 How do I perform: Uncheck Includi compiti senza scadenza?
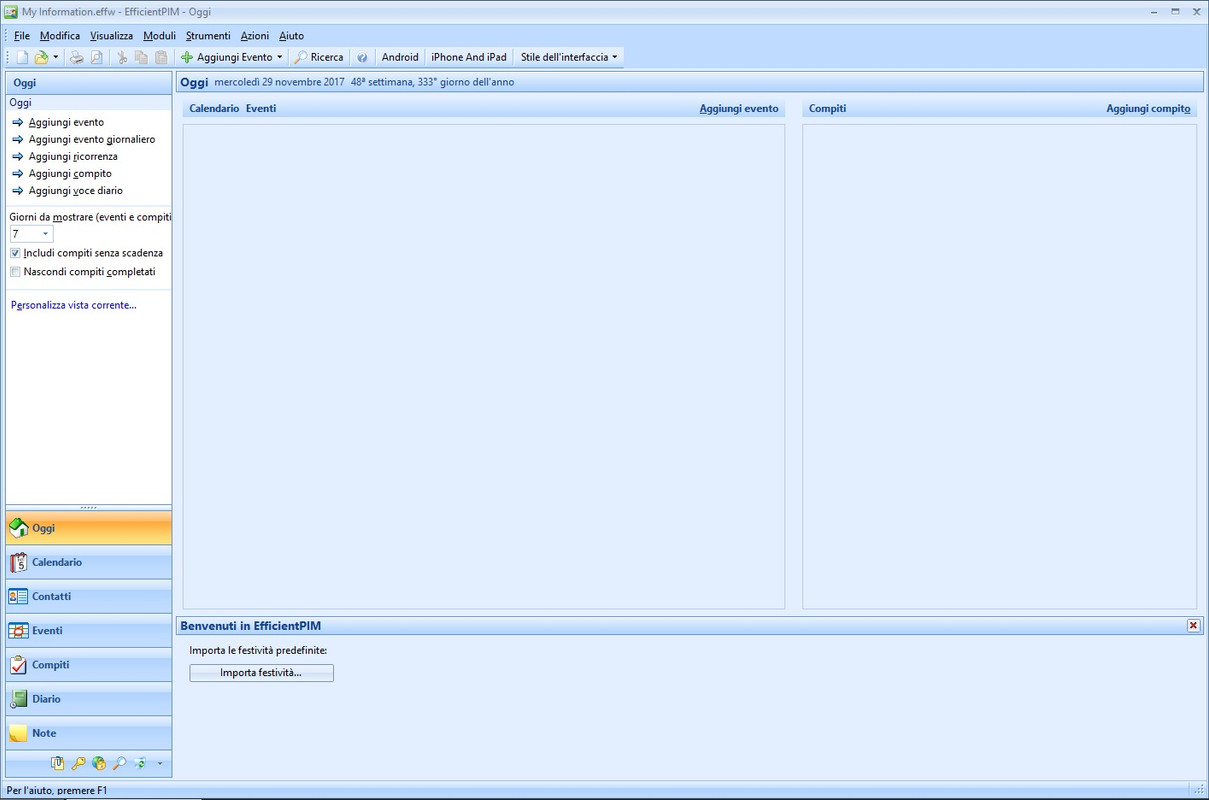15,253
